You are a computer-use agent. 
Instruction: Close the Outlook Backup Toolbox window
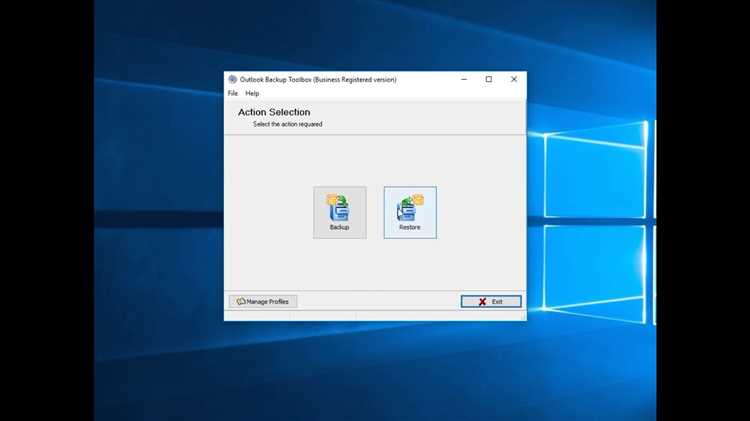click(x=514, y=79)
